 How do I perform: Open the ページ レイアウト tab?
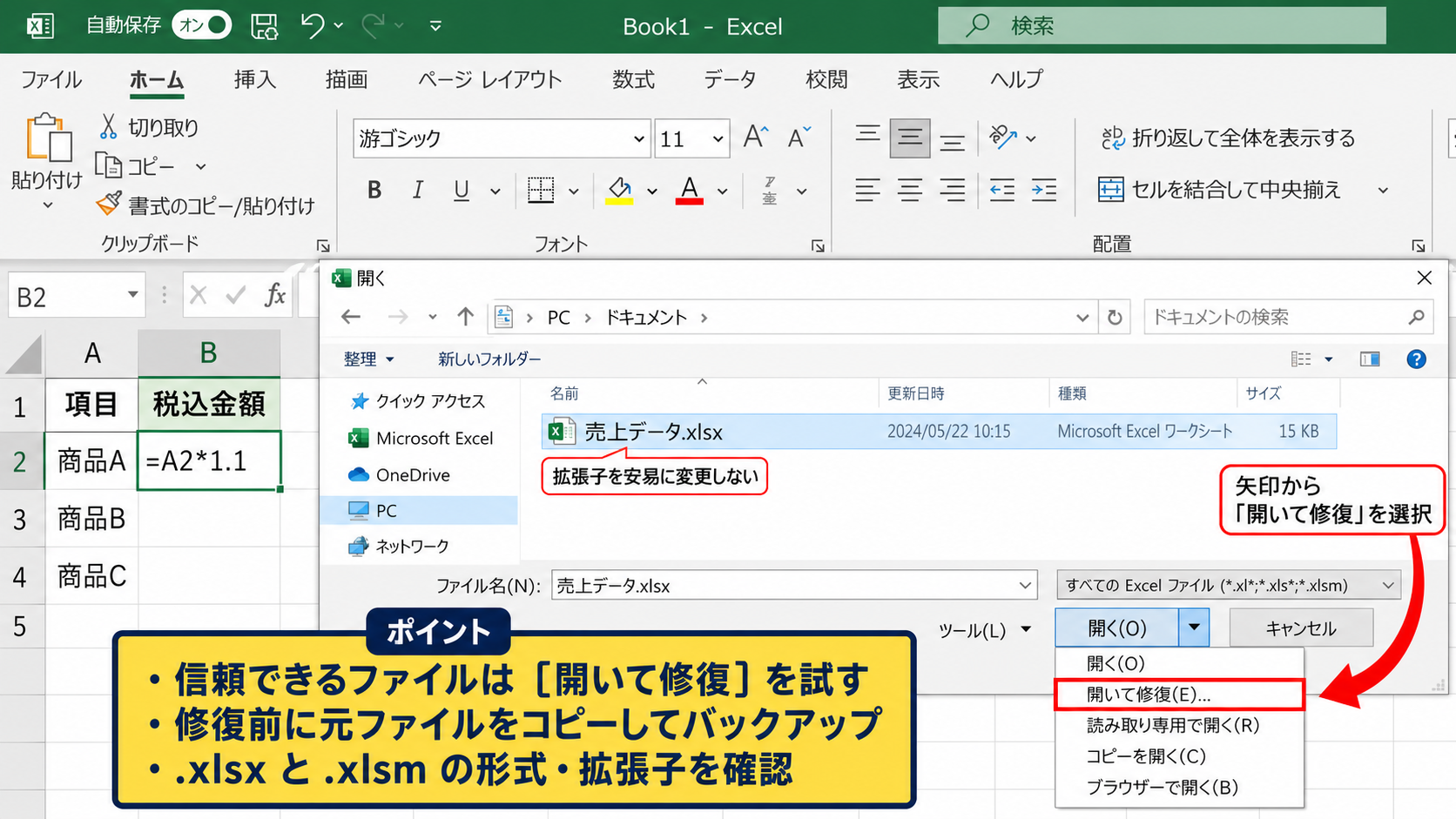(x=489, y=79)
